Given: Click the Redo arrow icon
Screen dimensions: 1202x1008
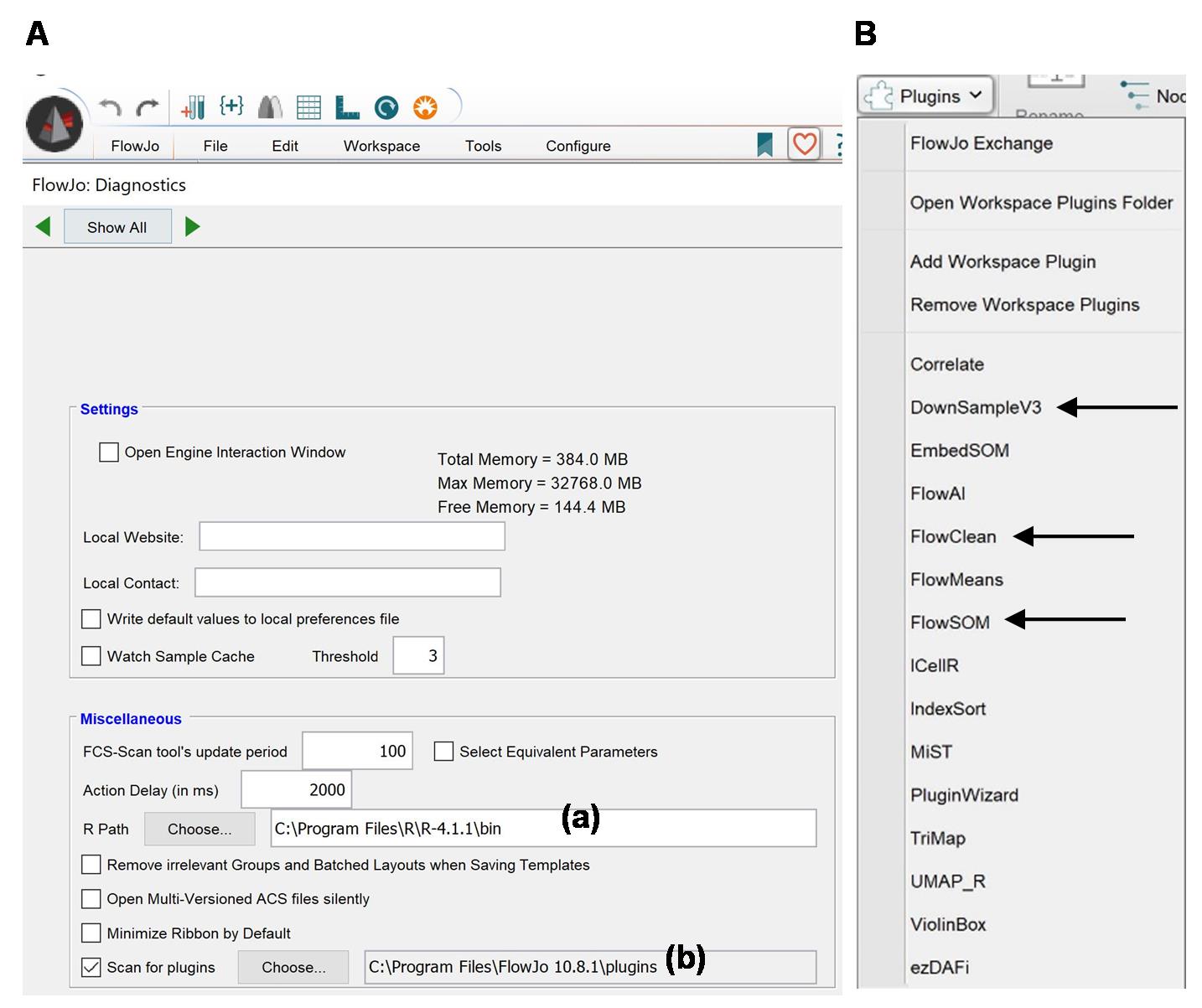Looking at the screenshot, I should 148,107.
